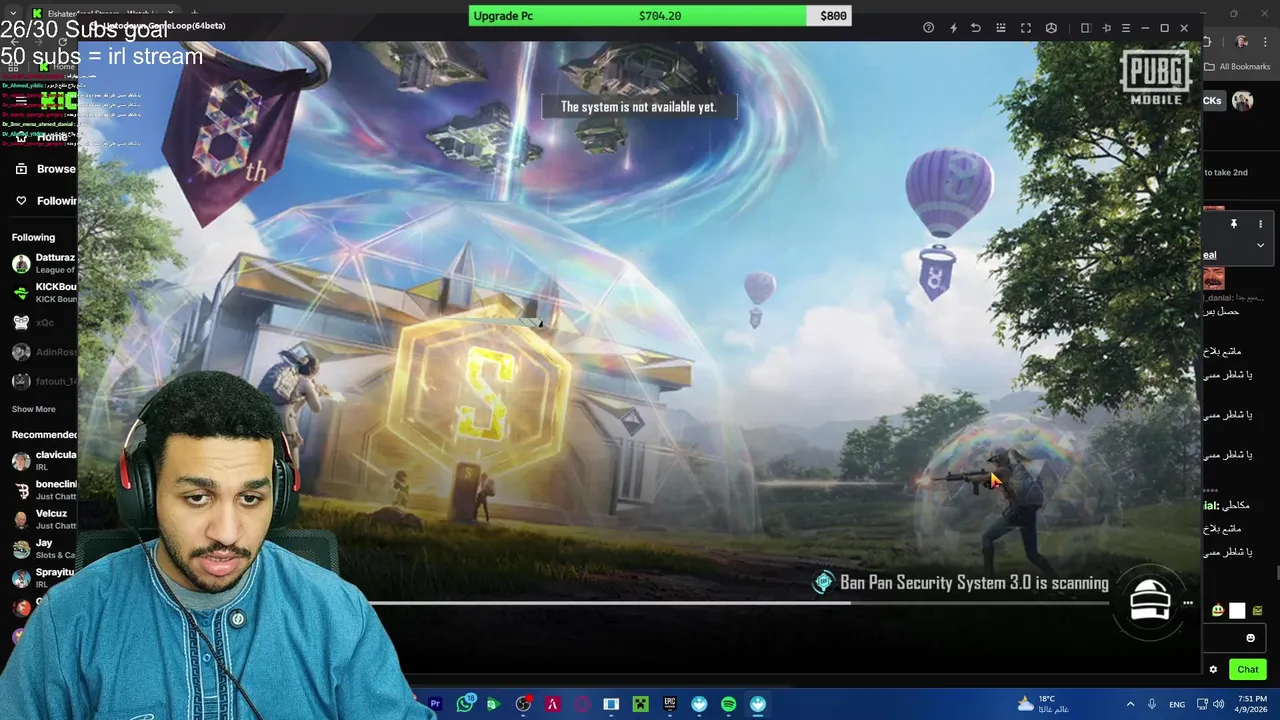Click the GameLoop side panel toggle icon
Image resolution: width=1280 pixels, height=720 pixels.
tap(1085, 28)
